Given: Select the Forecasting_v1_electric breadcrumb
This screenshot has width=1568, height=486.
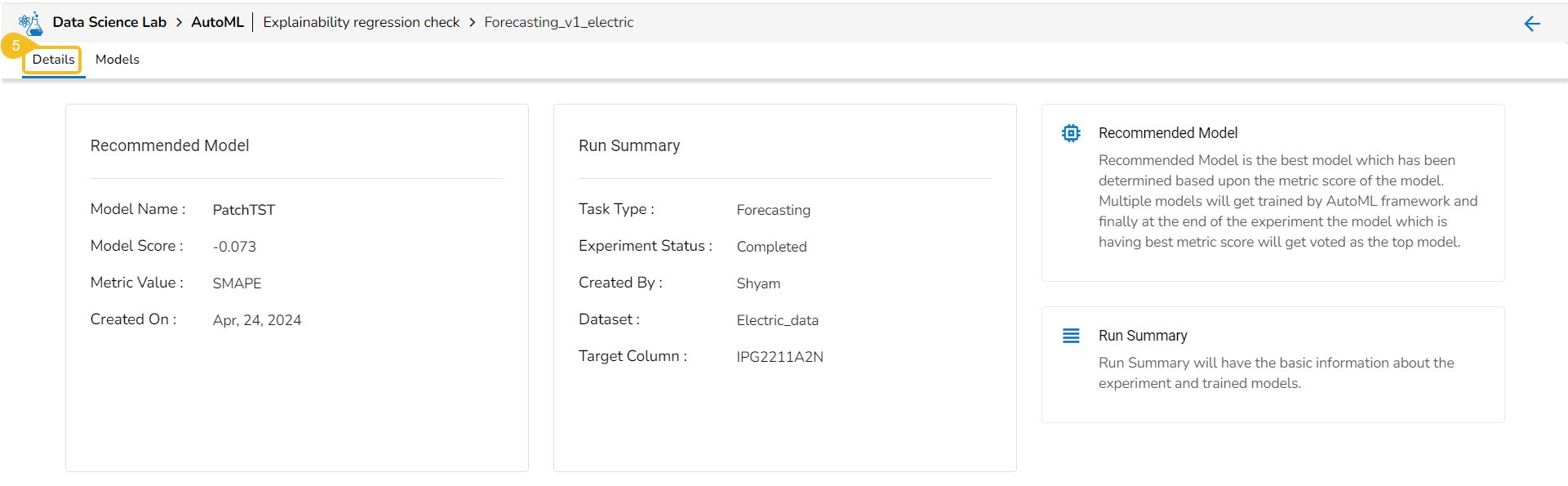Looking at the screenshot, I should 558,22.
